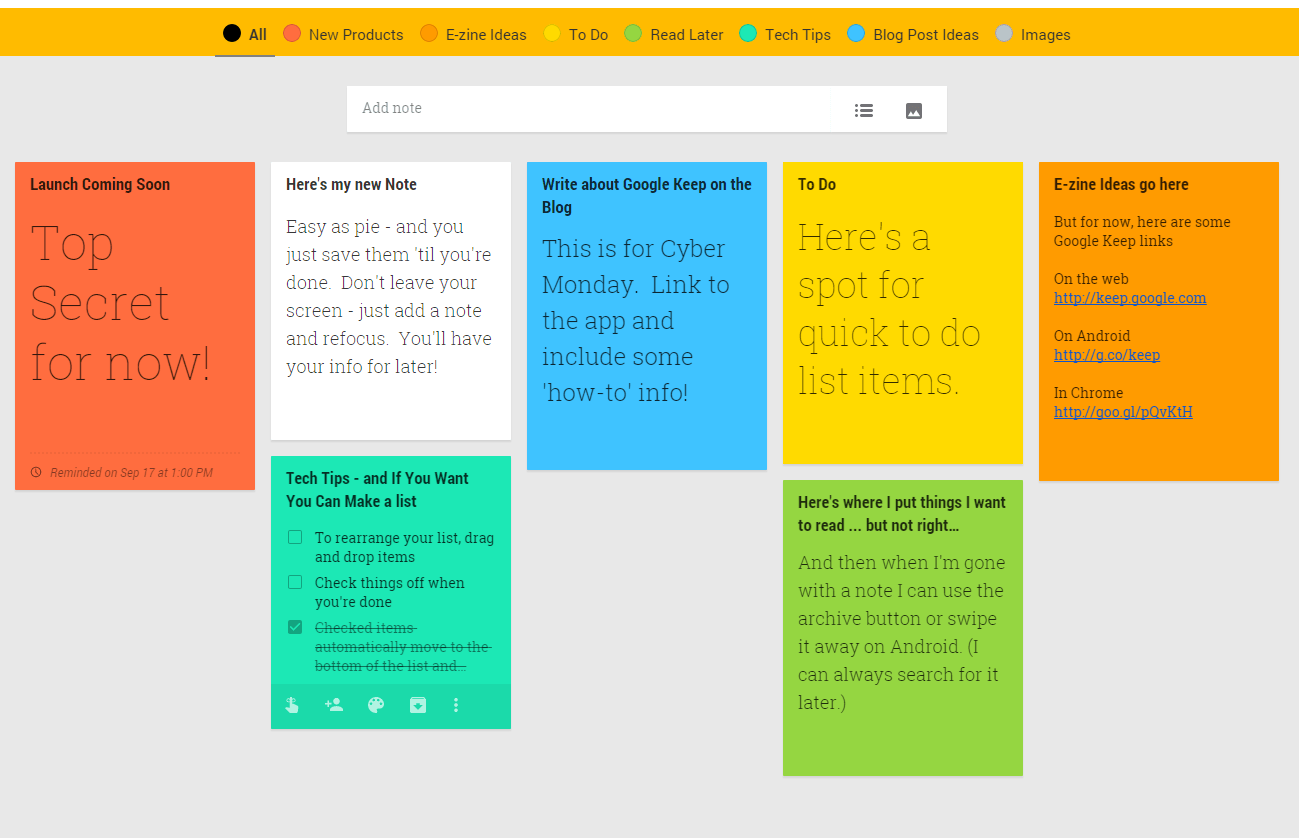Click the Images label filter circle

(1004, 33)
